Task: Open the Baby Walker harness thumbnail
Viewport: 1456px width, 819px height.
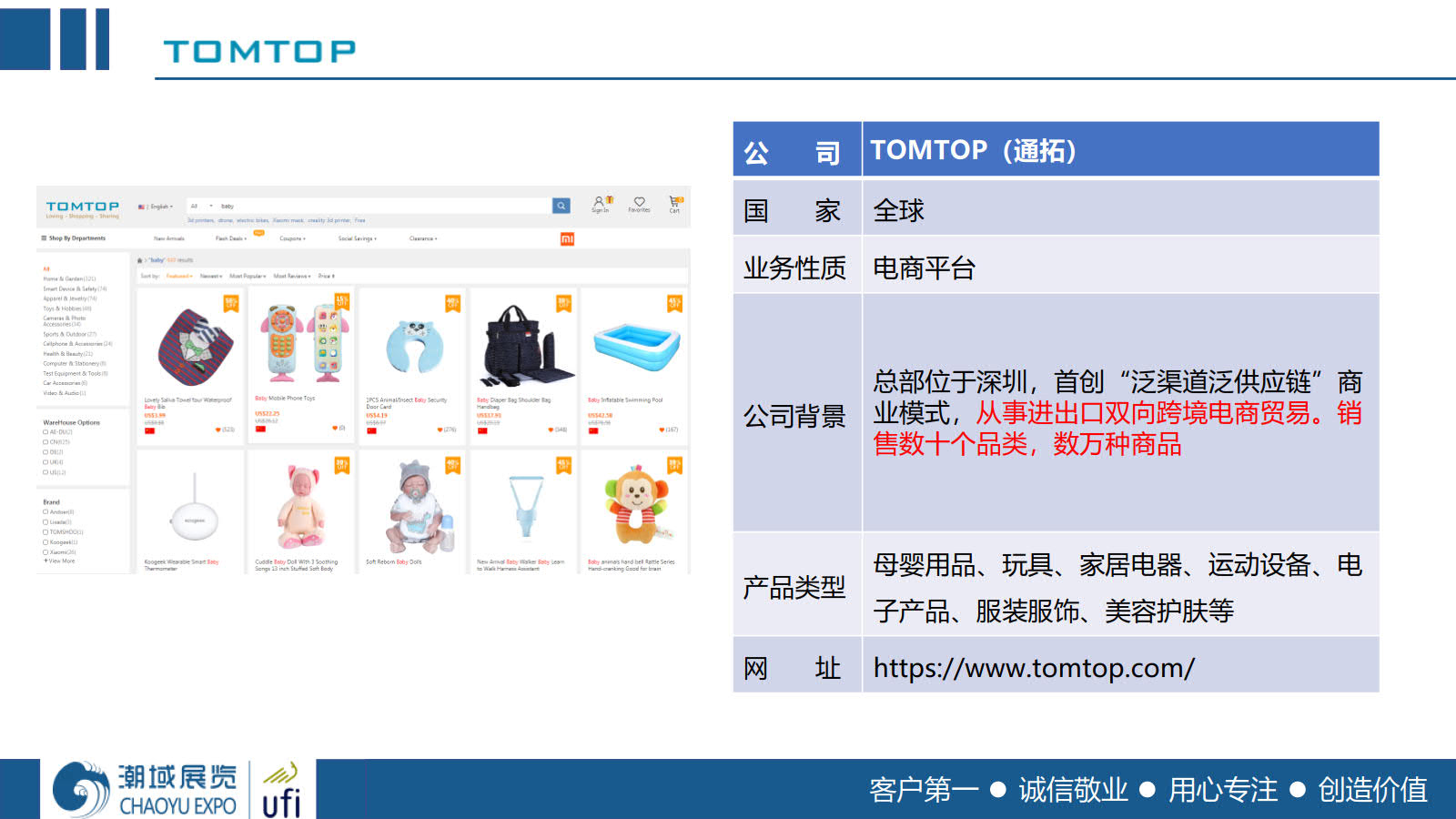Action: pos(526,508)
